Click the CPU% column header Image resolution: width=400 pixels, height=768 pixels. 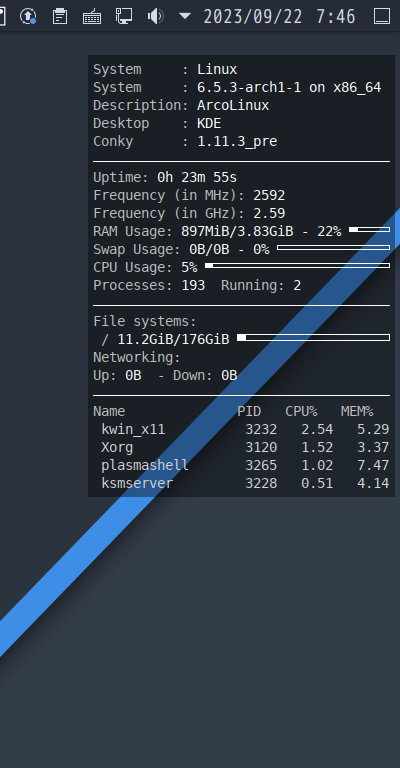(301, 411)
